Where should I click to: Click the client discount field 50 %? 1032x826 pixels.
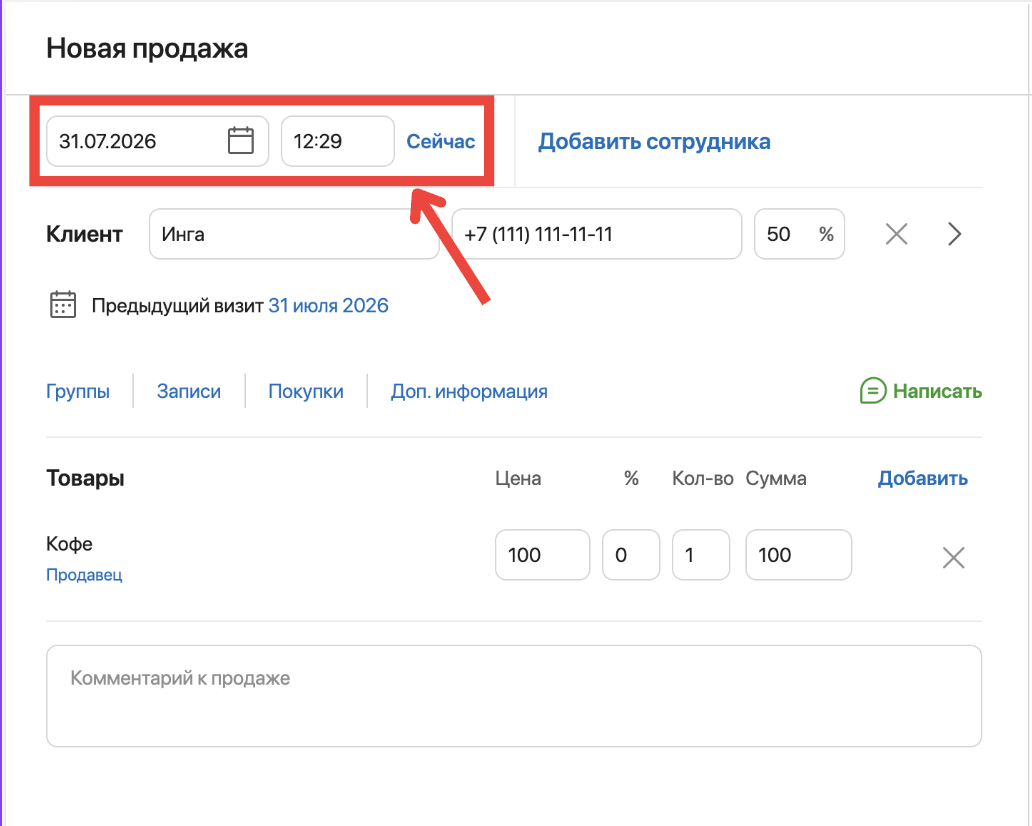pyautogui.click(x=799, y=234)
